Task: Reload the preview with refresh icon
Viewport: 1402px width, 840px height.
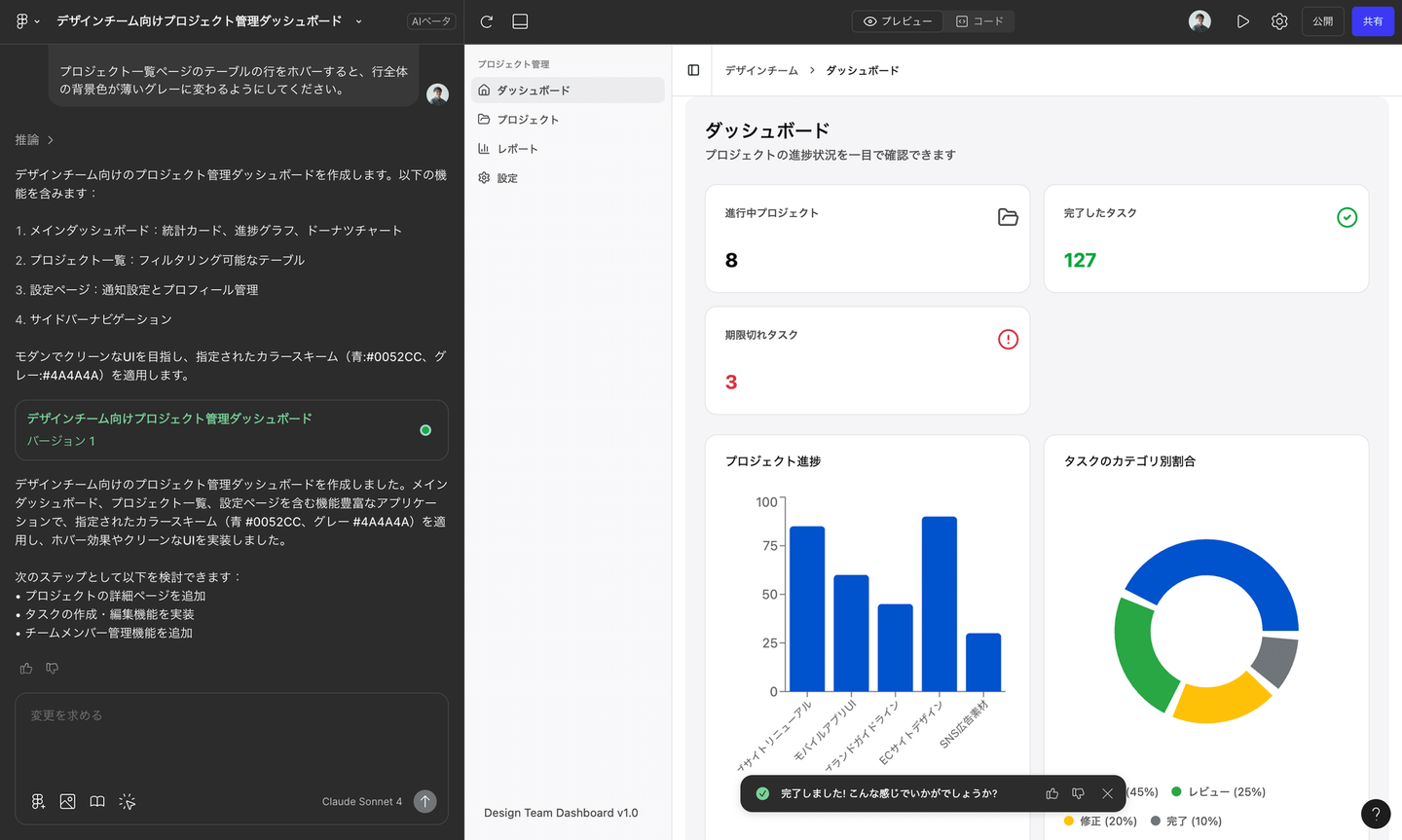Action: coord(487,21)
